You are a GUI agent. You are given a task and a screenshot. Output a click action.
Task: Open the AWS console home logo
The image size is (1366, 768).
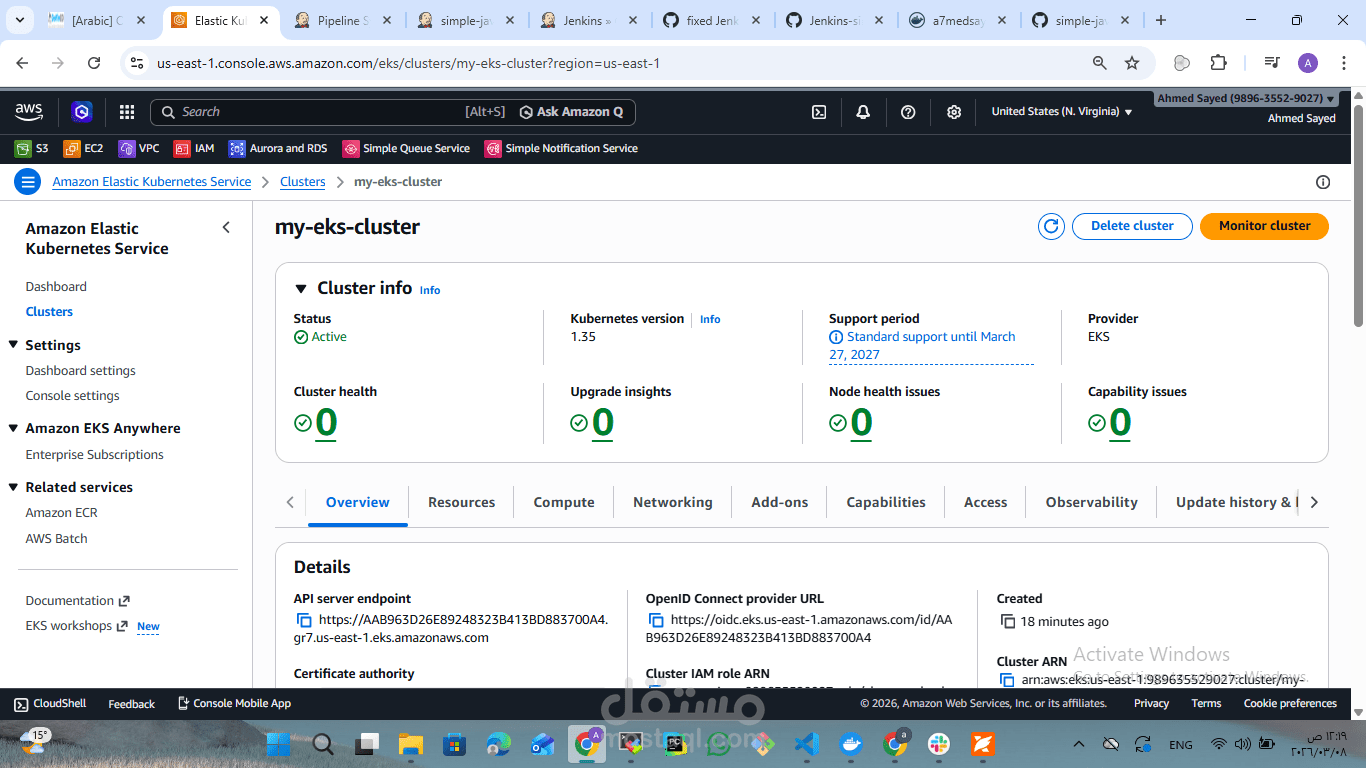tap(29, 111)
